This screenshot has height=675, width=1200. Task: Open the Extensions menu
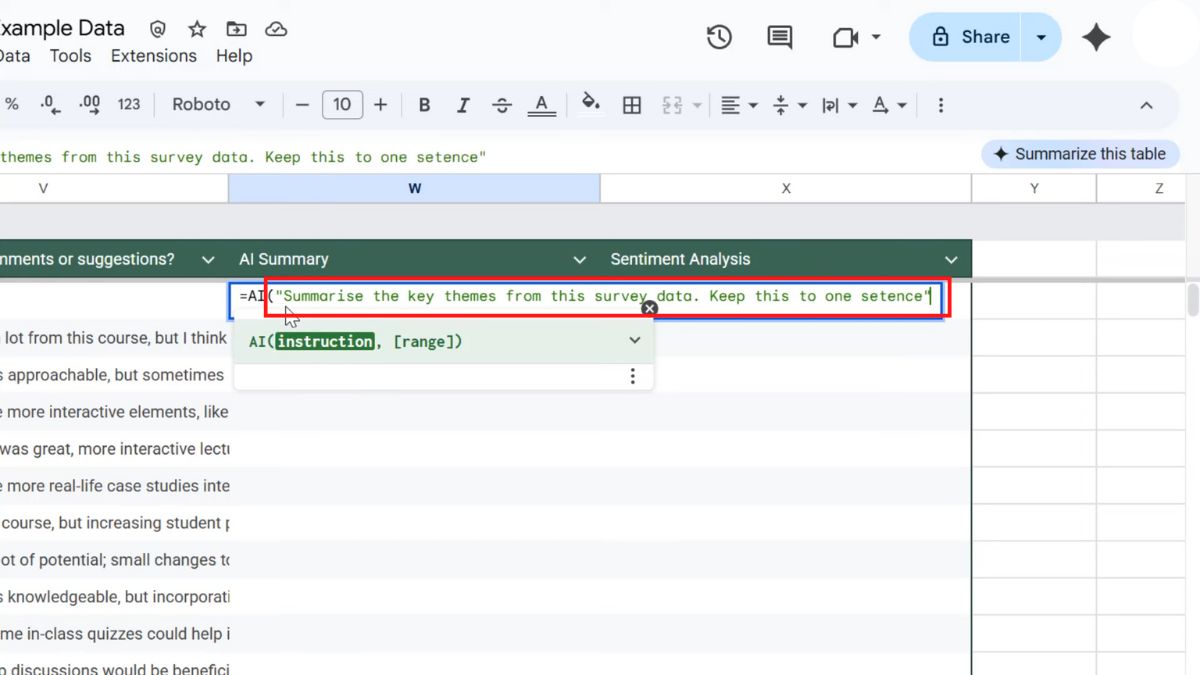(x=154, y=56)
